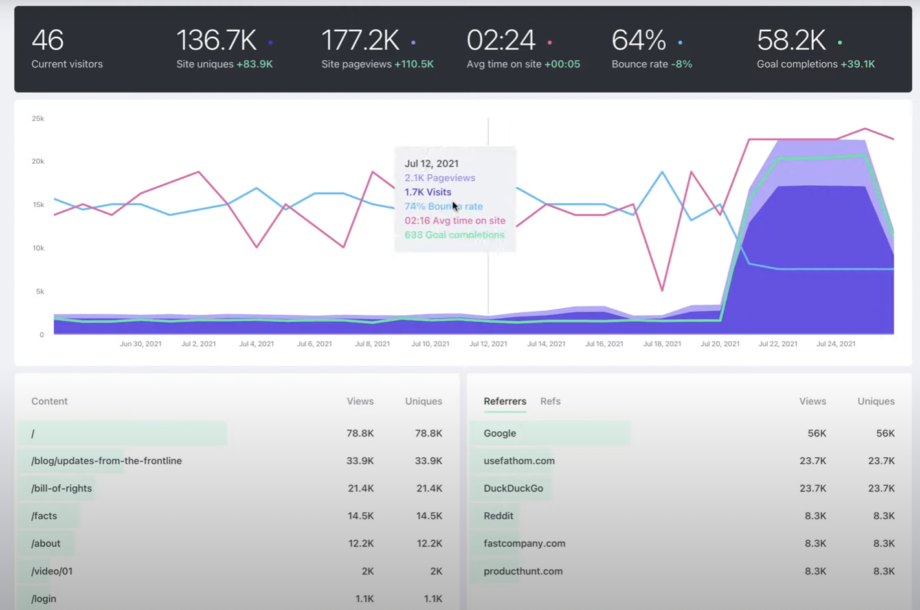
Task: Open the /blog/updates-from-the-frontline content page
Action: (x=113, y=461)
